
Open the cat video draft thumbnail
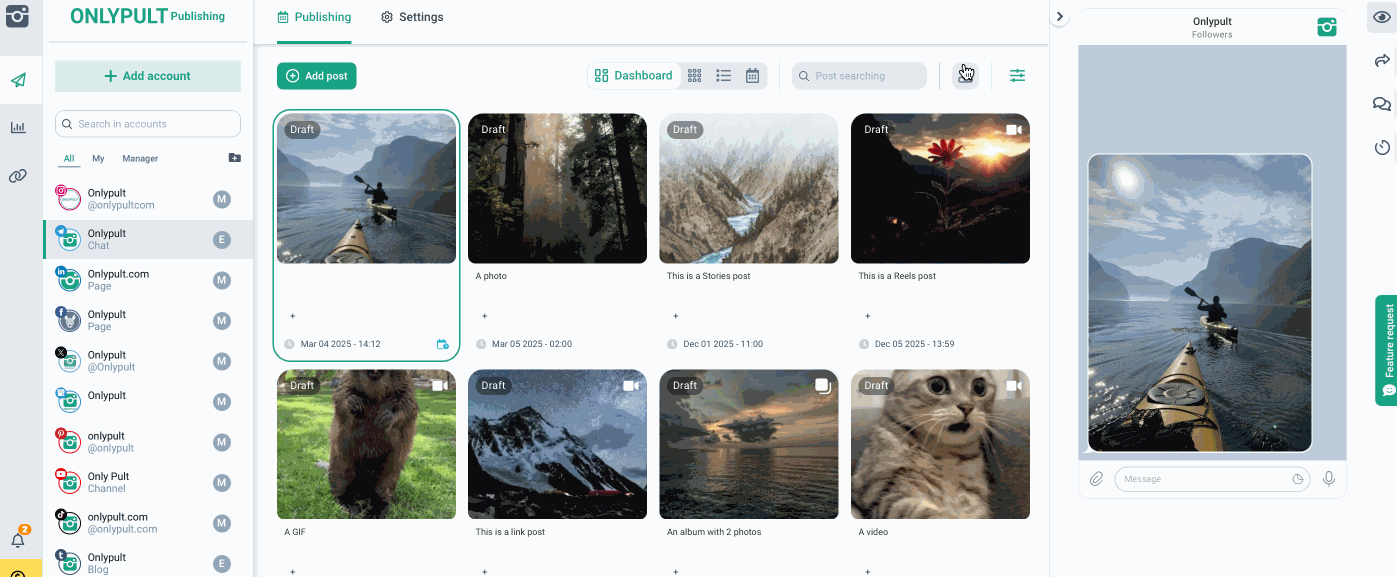pyautogui.click(x=940, y=444)
